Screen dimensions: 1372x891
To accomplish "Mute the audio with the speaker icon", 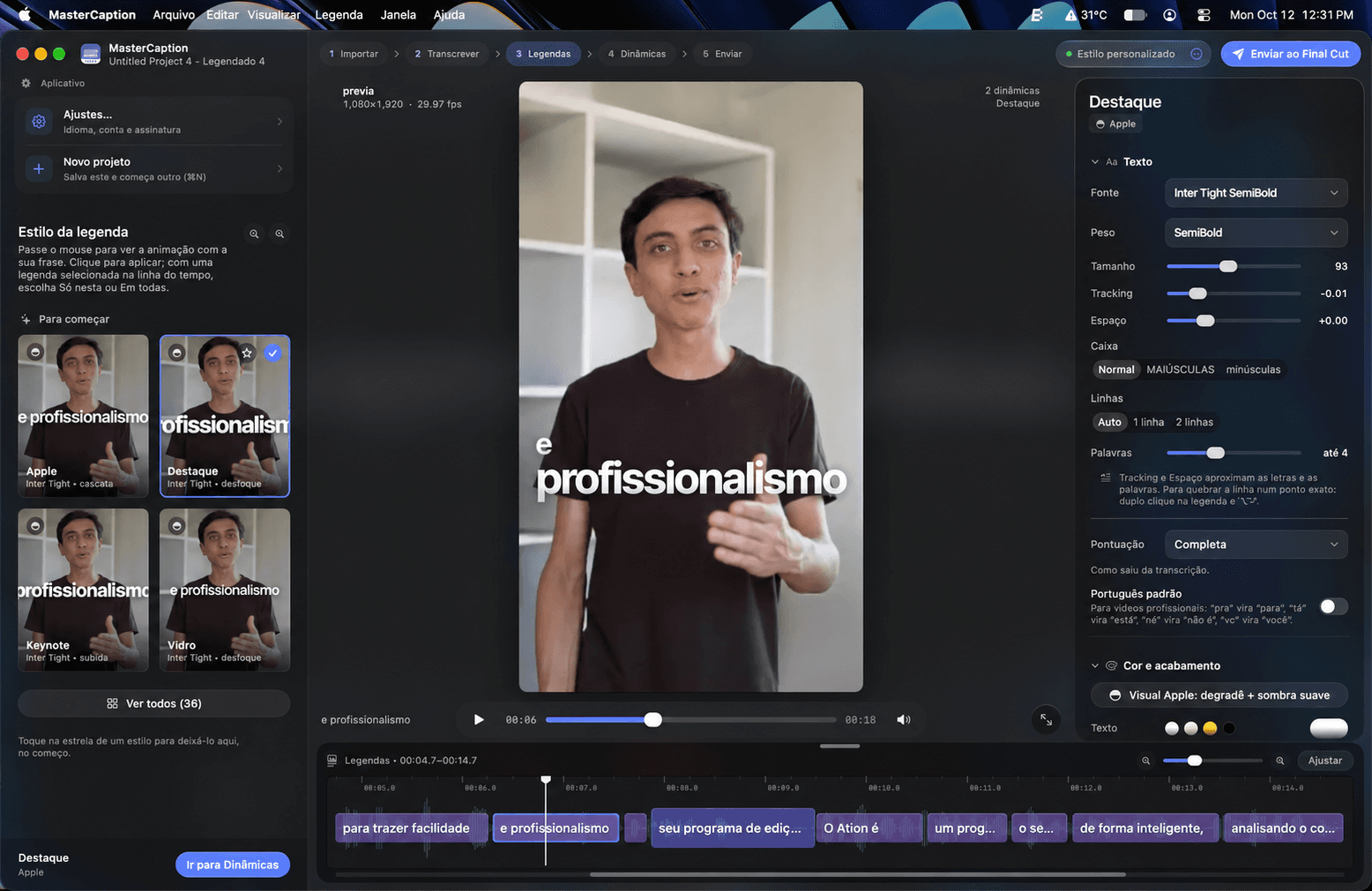I will tap(904, 720).
